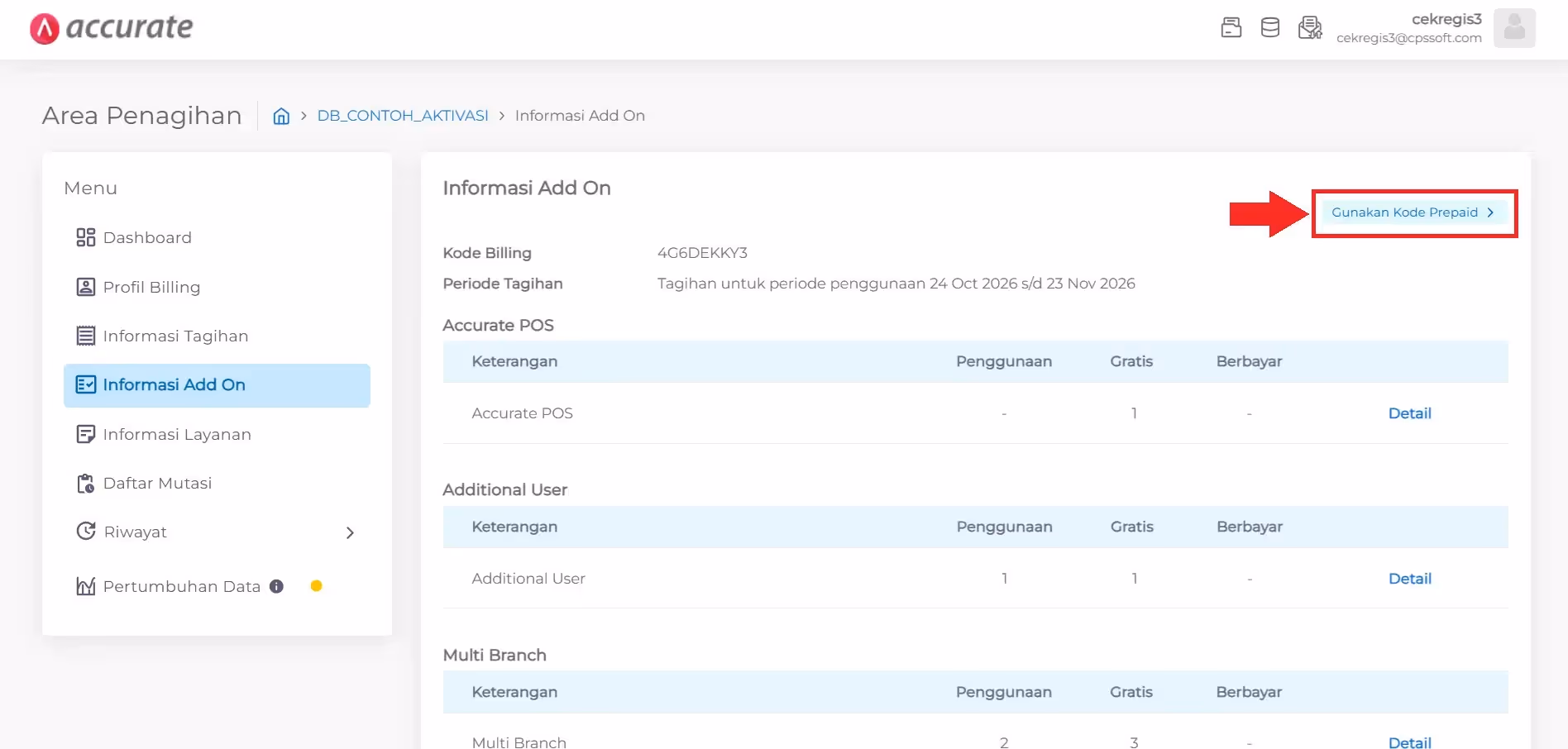The width and height of the screenshot is (1568, 749).
Task: Click the Periode Tagihan date text
Action: pyautogui.click(x=896, y=284)
